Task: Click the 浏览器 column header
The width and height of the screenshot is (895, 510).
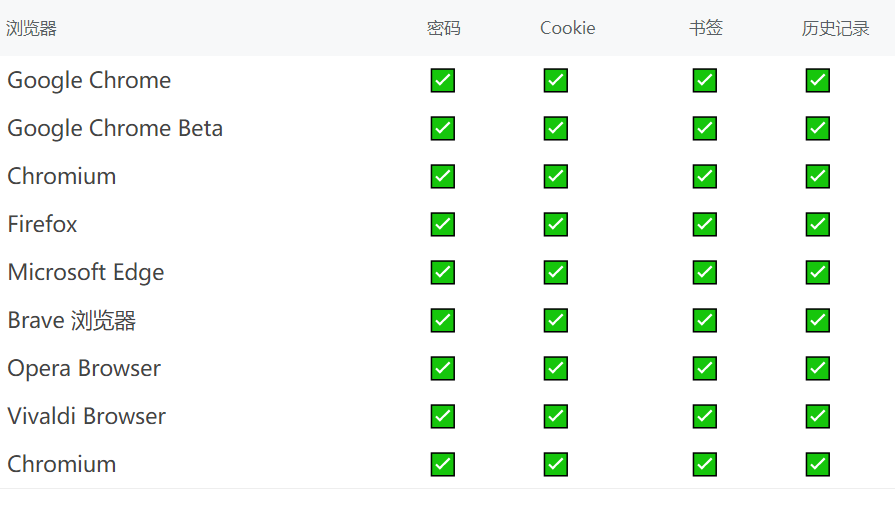Action: 31,28
